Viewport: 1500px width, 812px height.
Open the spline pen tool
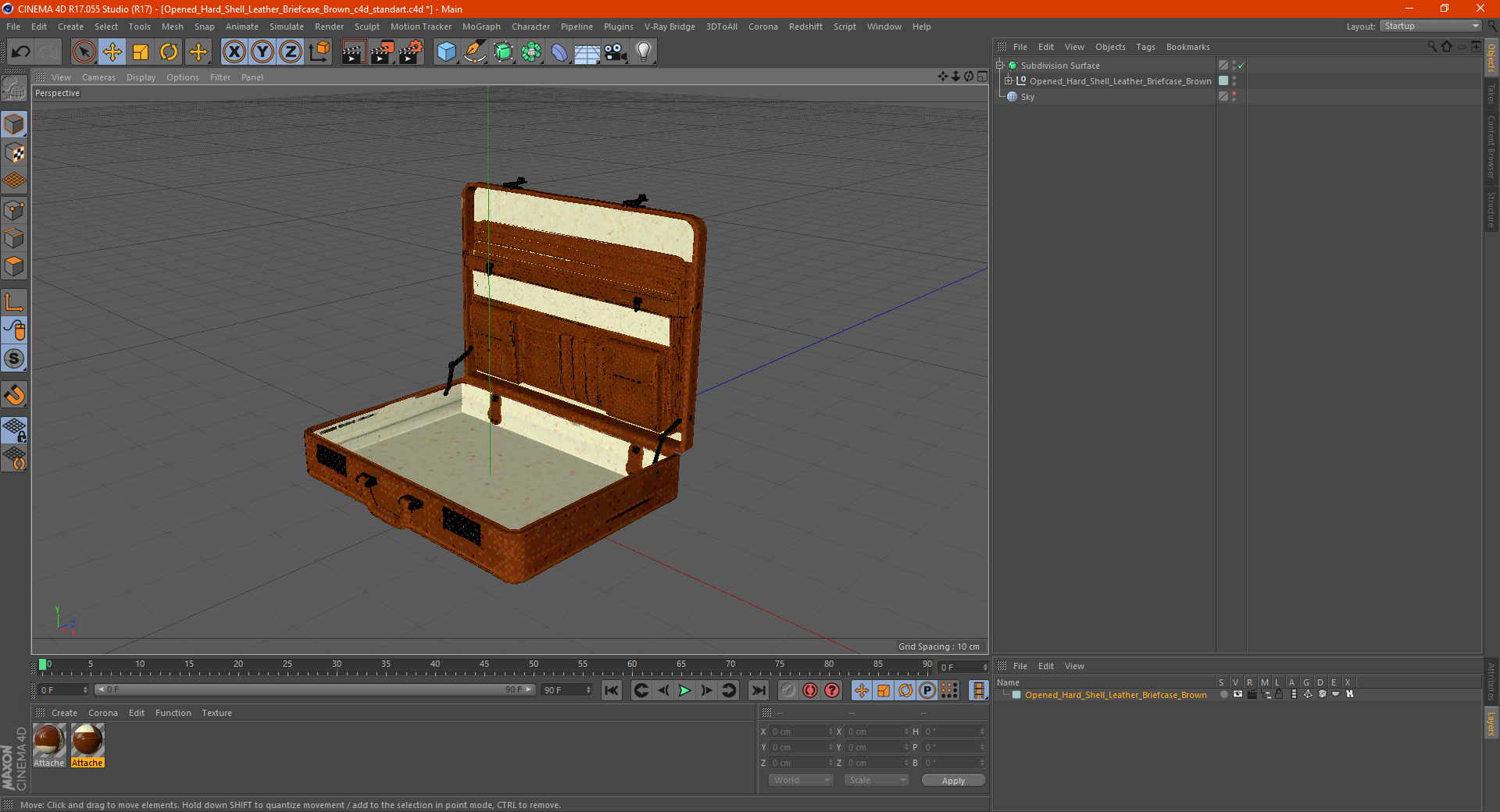click(475, 52)
